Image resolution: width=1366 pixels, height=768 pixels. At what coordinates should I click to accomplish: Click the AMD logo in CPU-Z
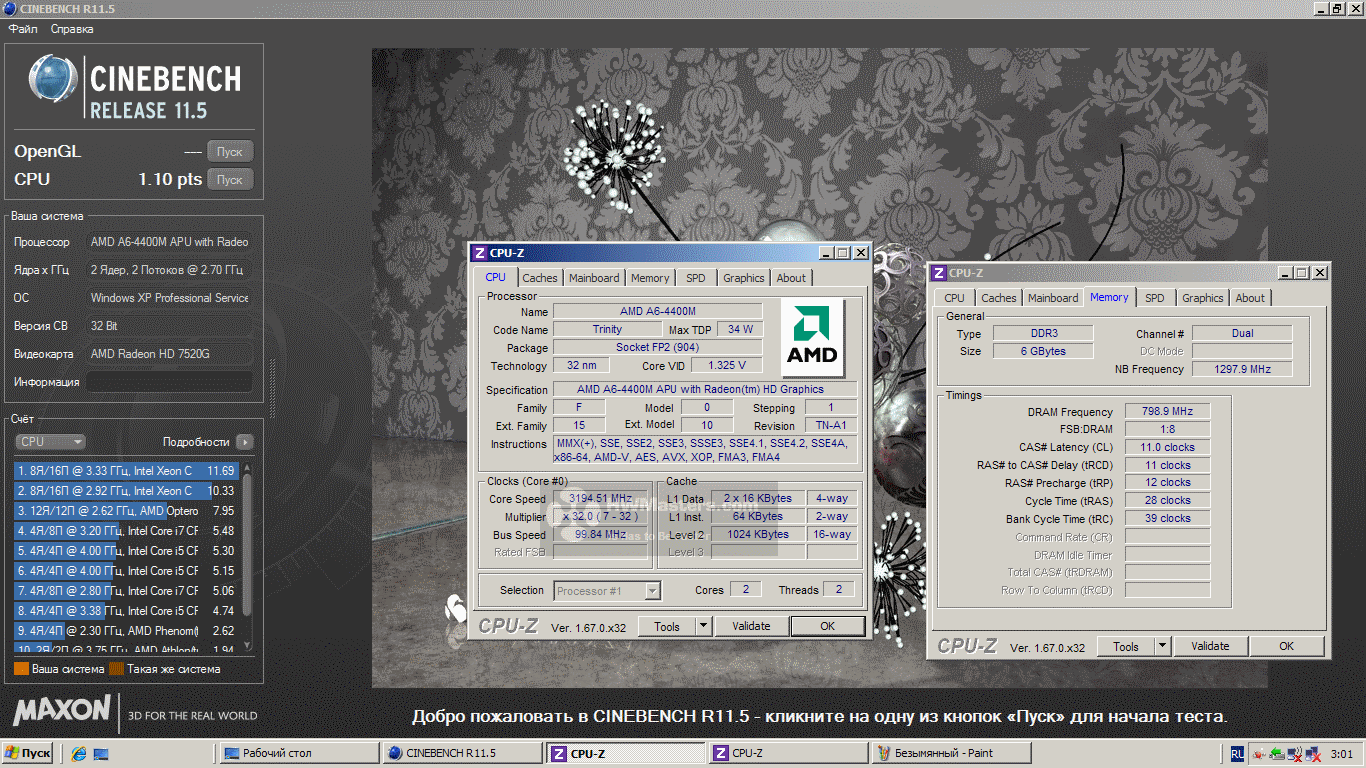click(x=812, y=337)
